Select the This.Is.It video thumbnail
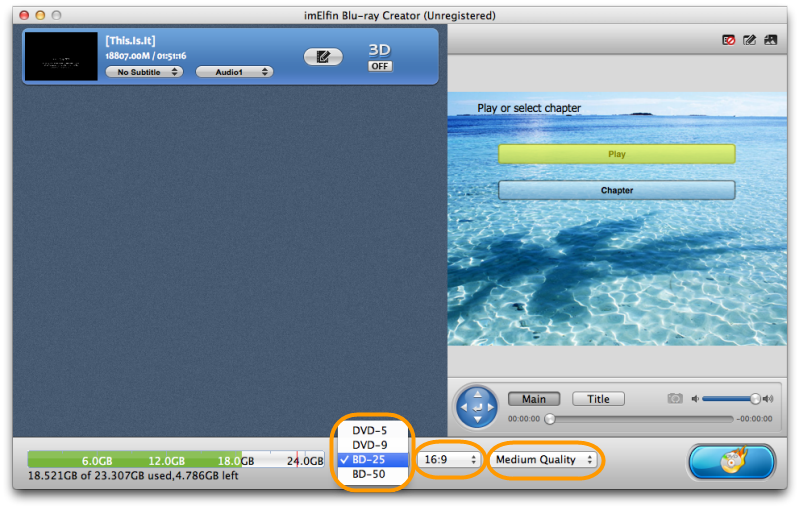Viewport: 800px width, 508px height. 61,56
